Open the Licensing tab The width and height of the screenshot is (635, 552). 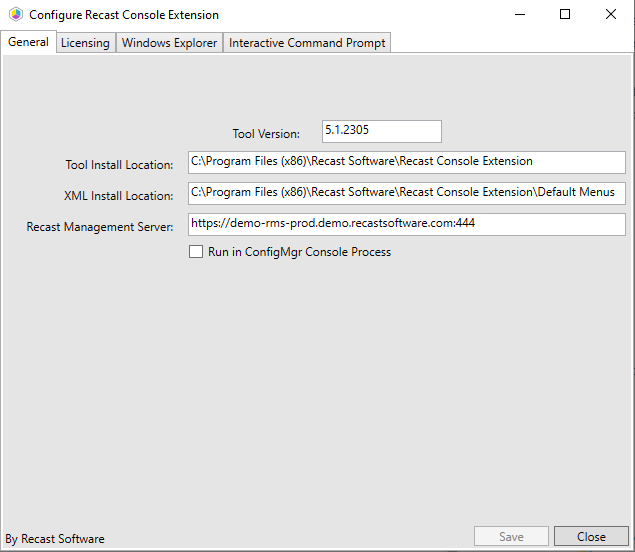click(85, 43)
